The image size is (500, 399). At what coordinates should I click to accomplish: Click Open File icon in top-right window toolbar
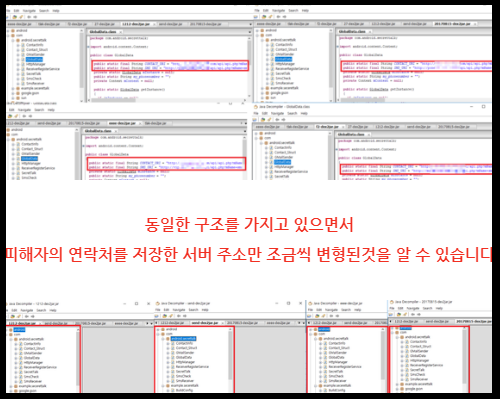click(x=257, y=17)
